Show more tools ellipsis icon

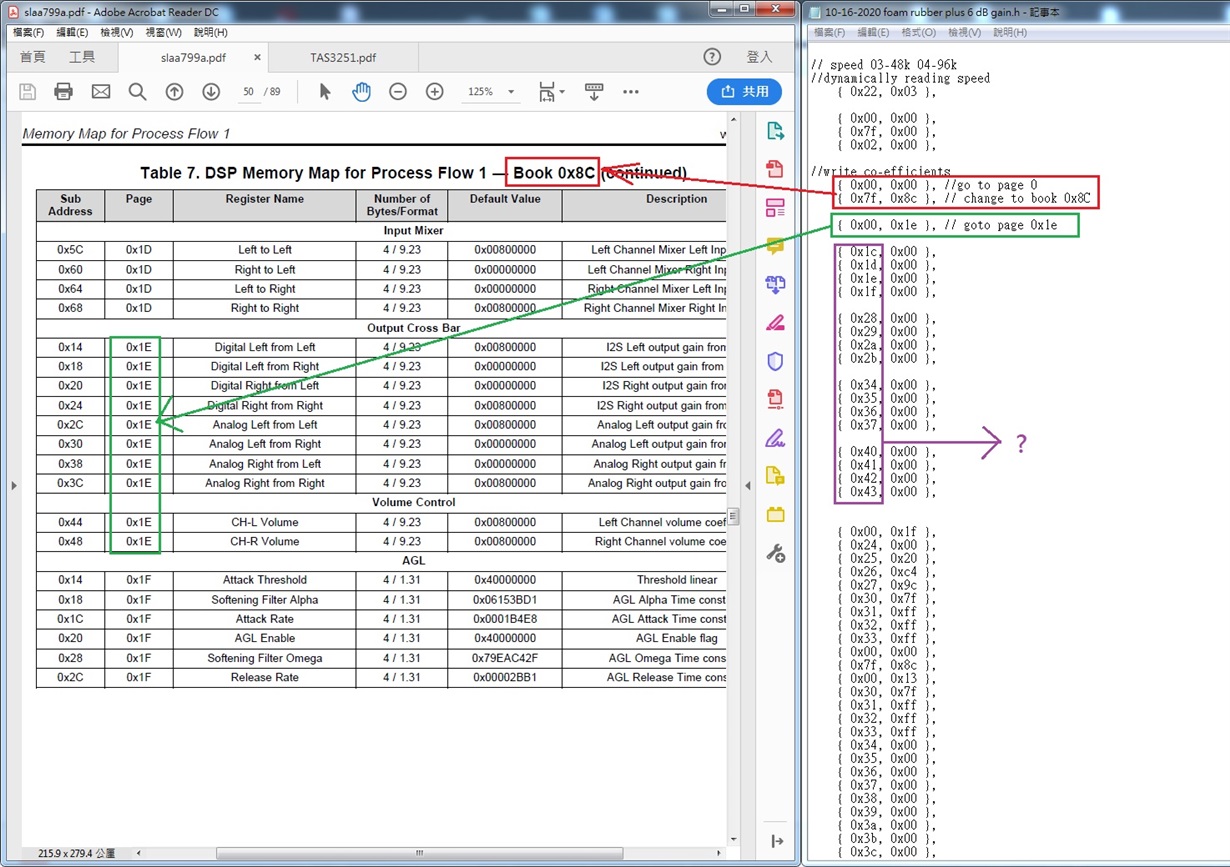click(x=631, y=92)
